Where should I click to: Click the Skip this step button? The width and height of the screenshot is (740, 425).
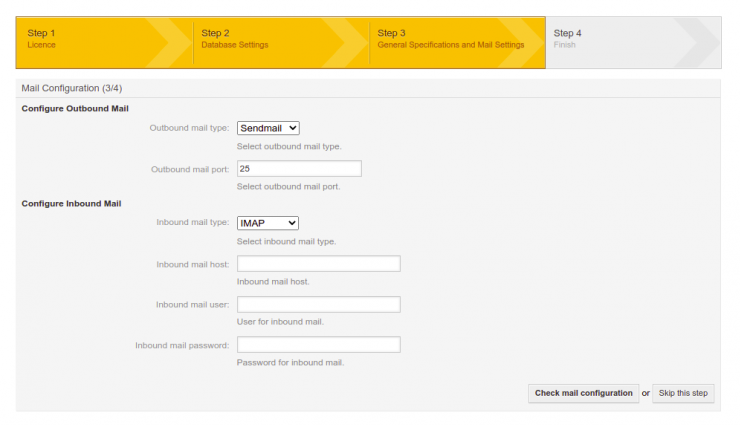(683, 393)
